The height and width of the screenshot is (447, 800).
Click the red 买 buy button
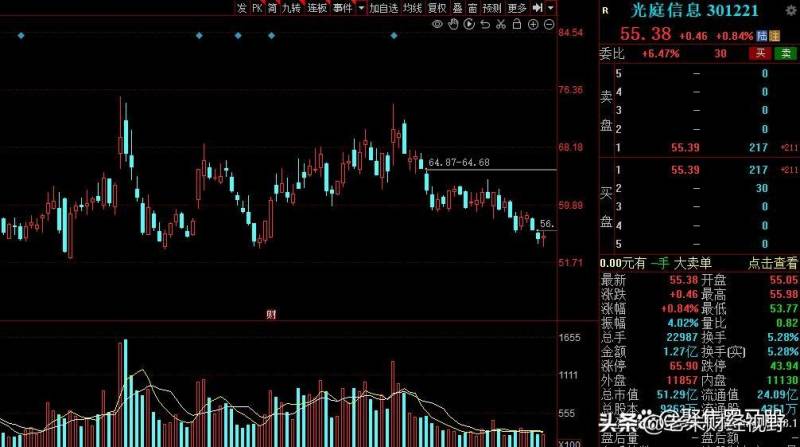point(760,53)
